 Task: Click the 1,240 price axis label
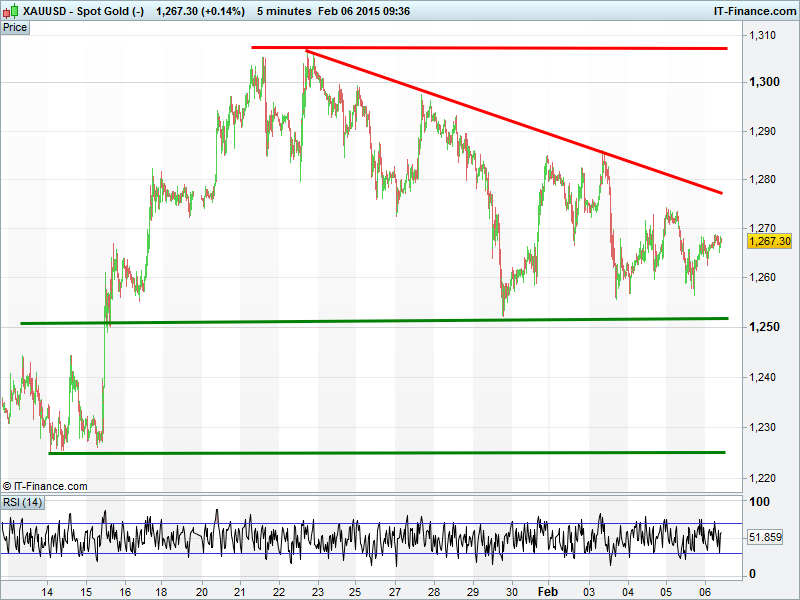pos(762,377)
